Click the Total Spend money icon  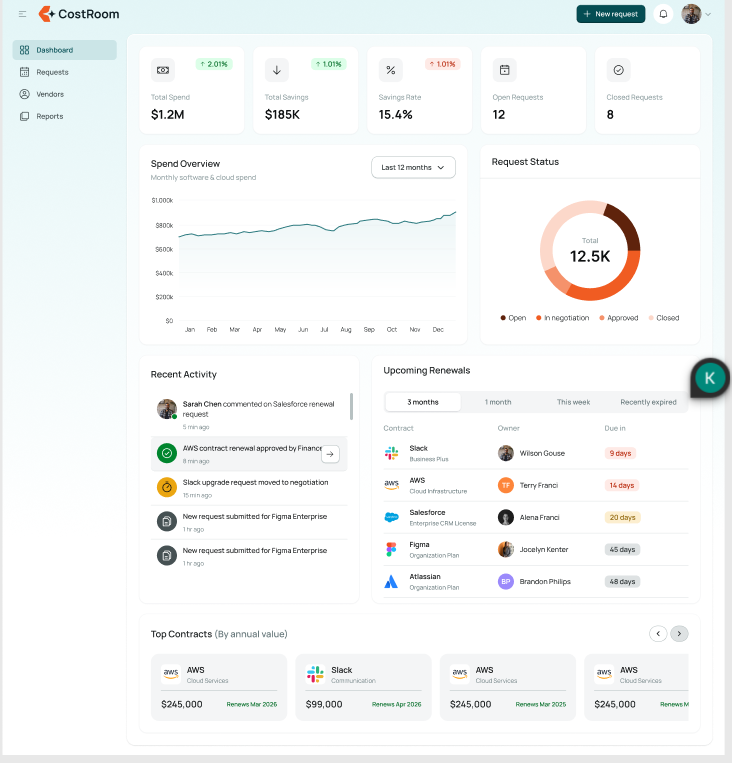click(x=163, y=70)
